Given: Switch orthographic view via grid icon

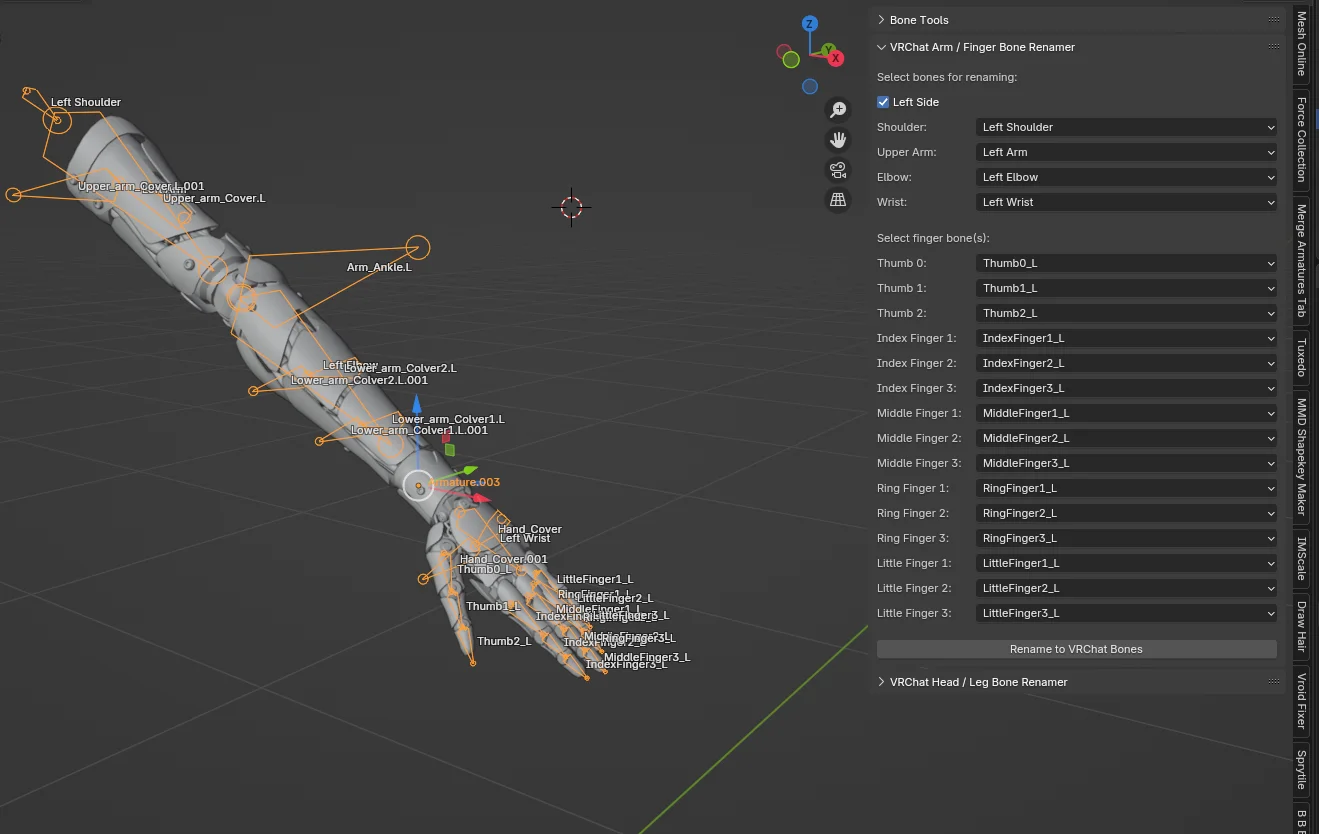Looking at the screenshot, I should pos(838,200).
